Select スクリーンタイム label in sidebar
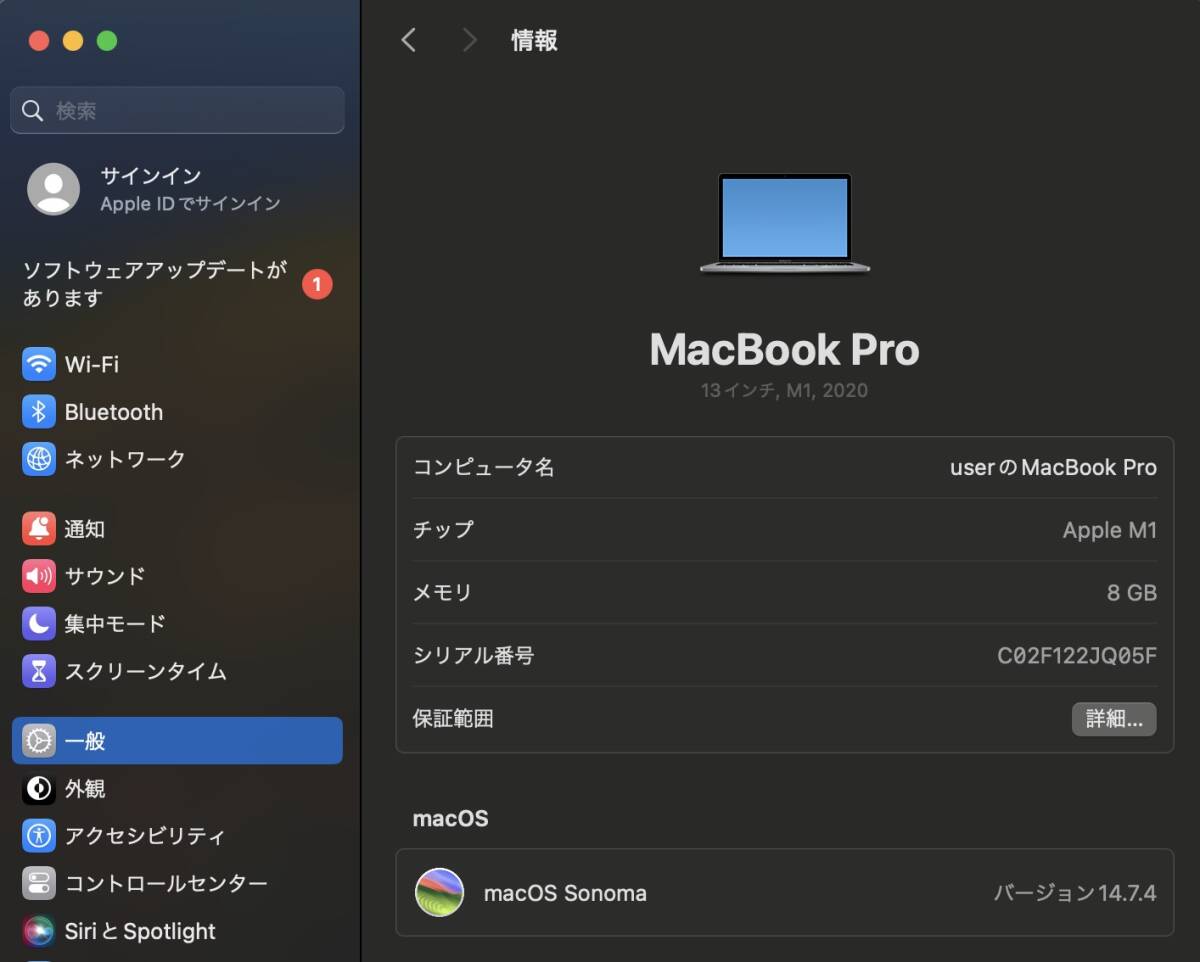This screenshot has width=1200, height=962. pyautogui.click(x=146, y=671)
